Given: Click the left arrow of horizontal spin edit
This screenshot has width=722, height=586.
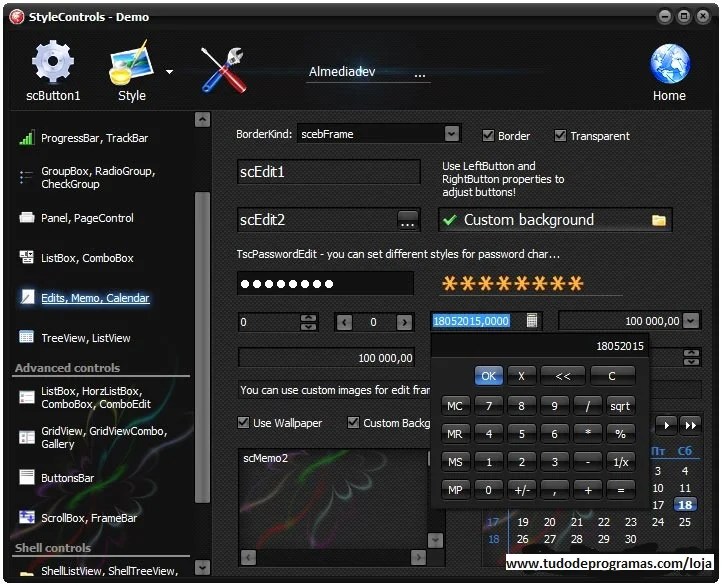Looking at the screenshot, I should [344, 322].
